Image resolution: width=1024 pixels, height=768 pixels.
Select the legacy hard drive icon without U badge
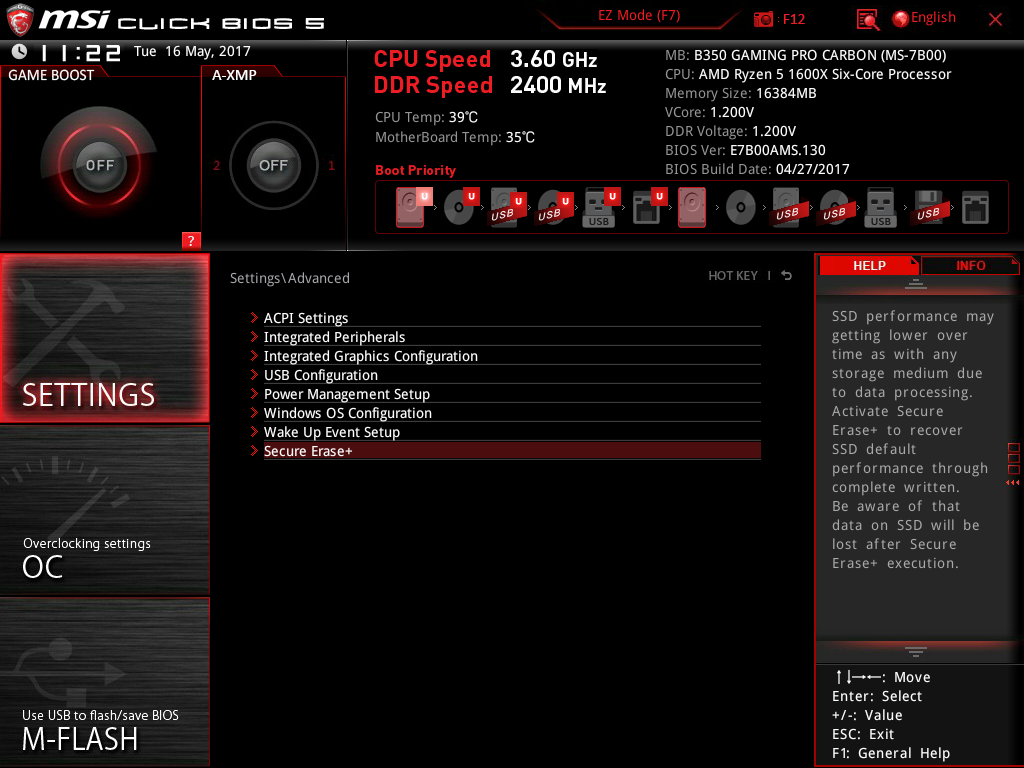click(692, 207)
